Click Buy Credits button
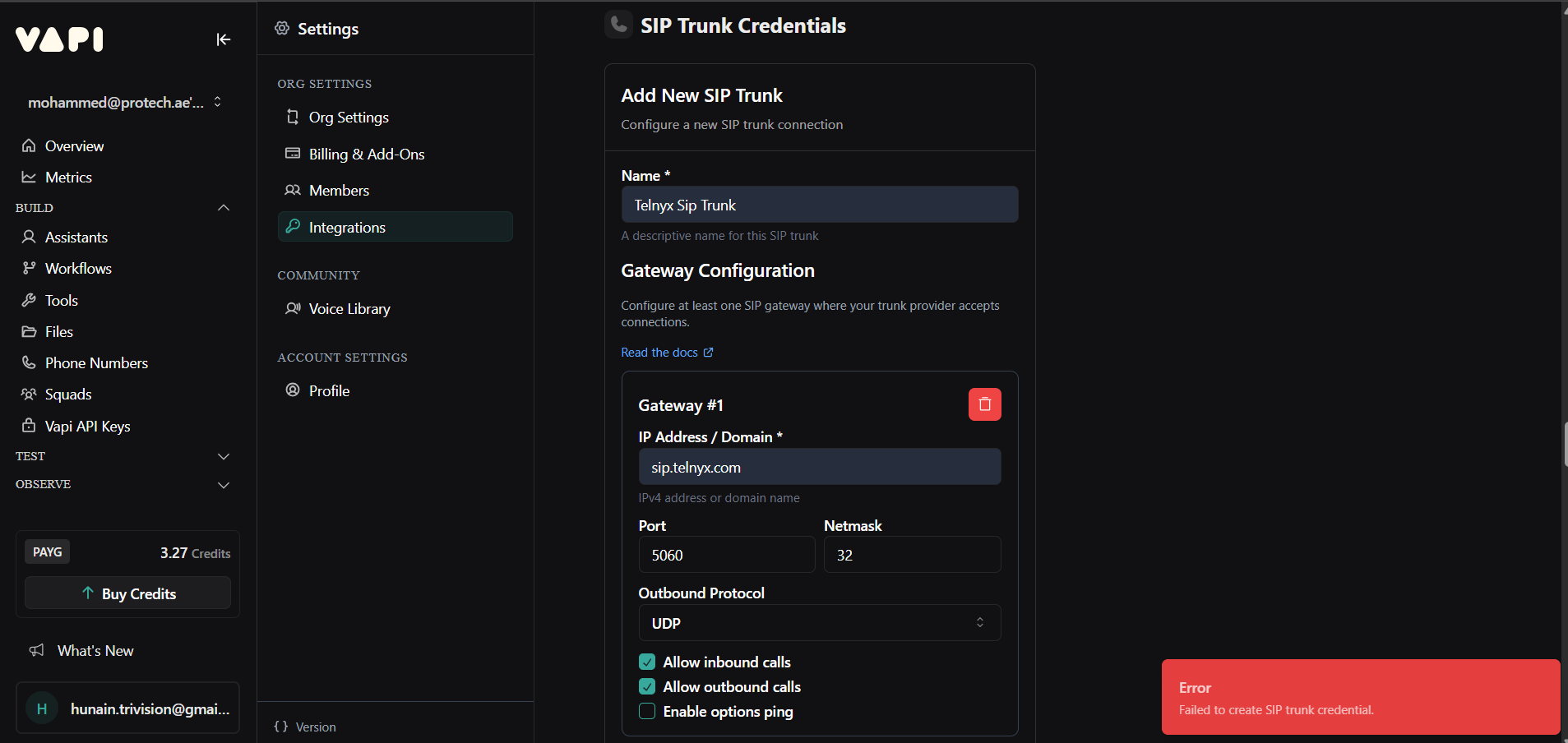The width and height of the screenshot is (1568, 743). coord(127,593)
